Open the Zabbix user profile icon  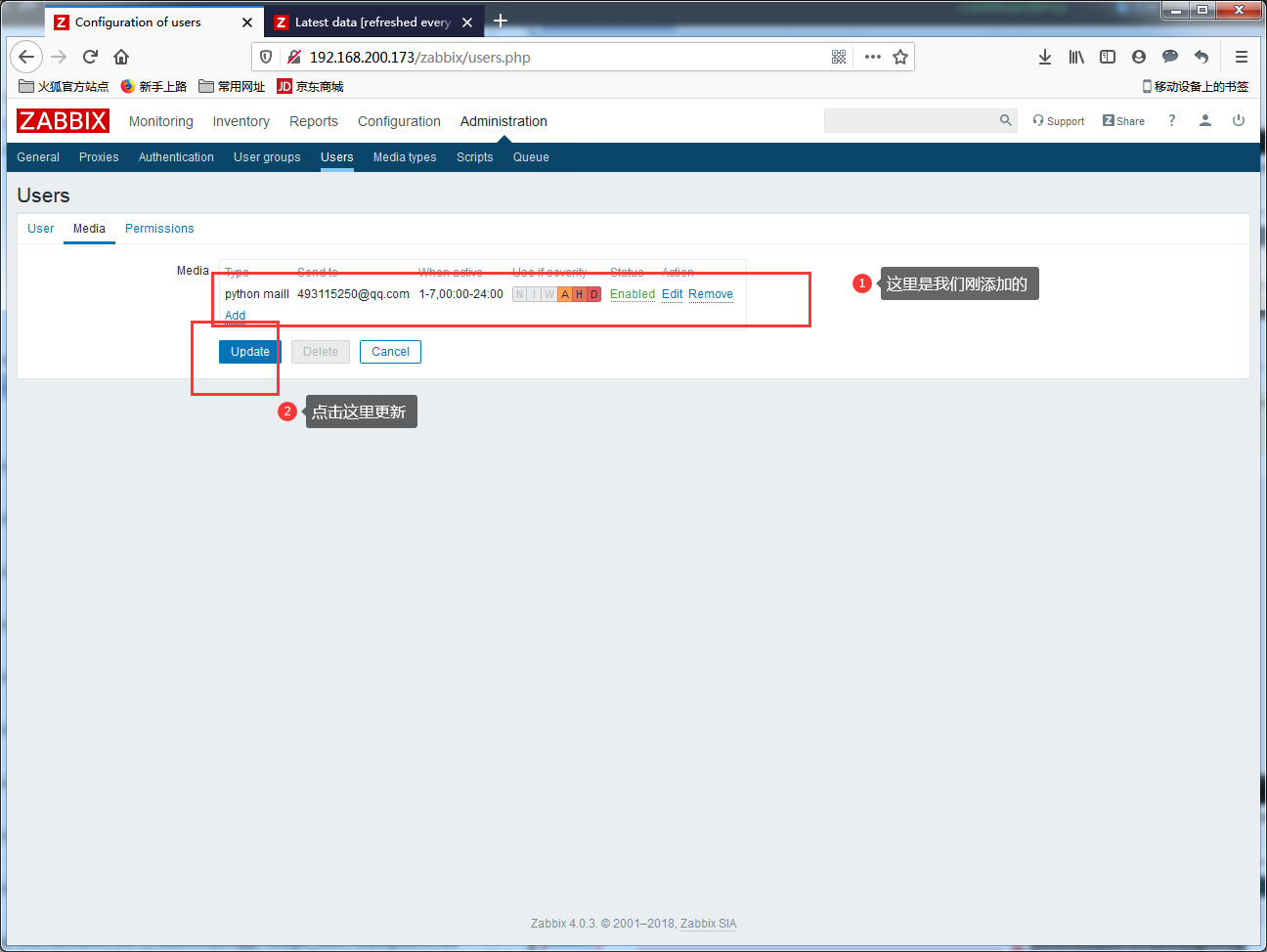pyautogui.click(x=1205, y=120)
